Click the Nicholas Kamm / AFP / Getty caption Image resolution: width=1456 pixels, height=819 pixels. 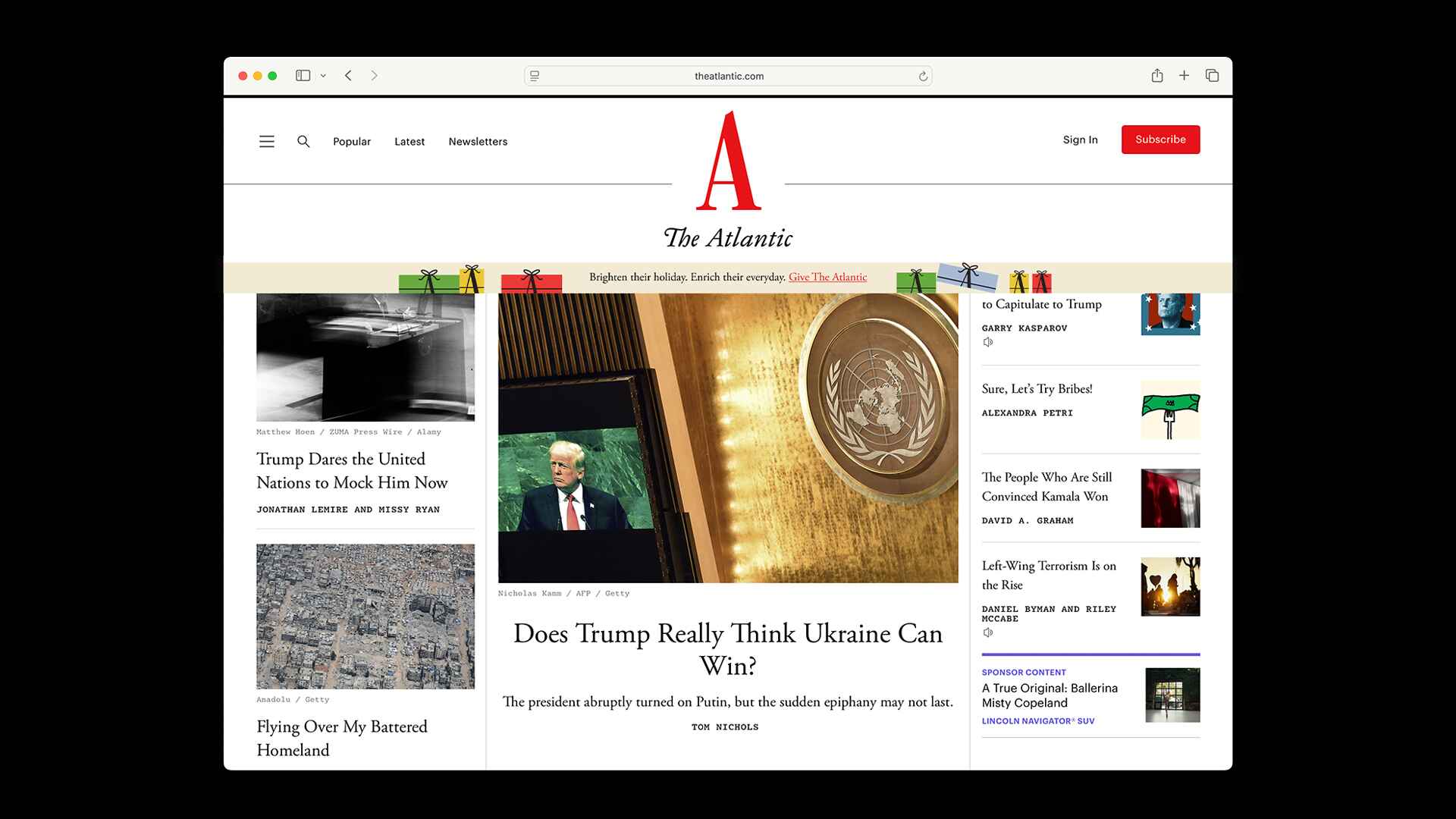pos(563,594)
